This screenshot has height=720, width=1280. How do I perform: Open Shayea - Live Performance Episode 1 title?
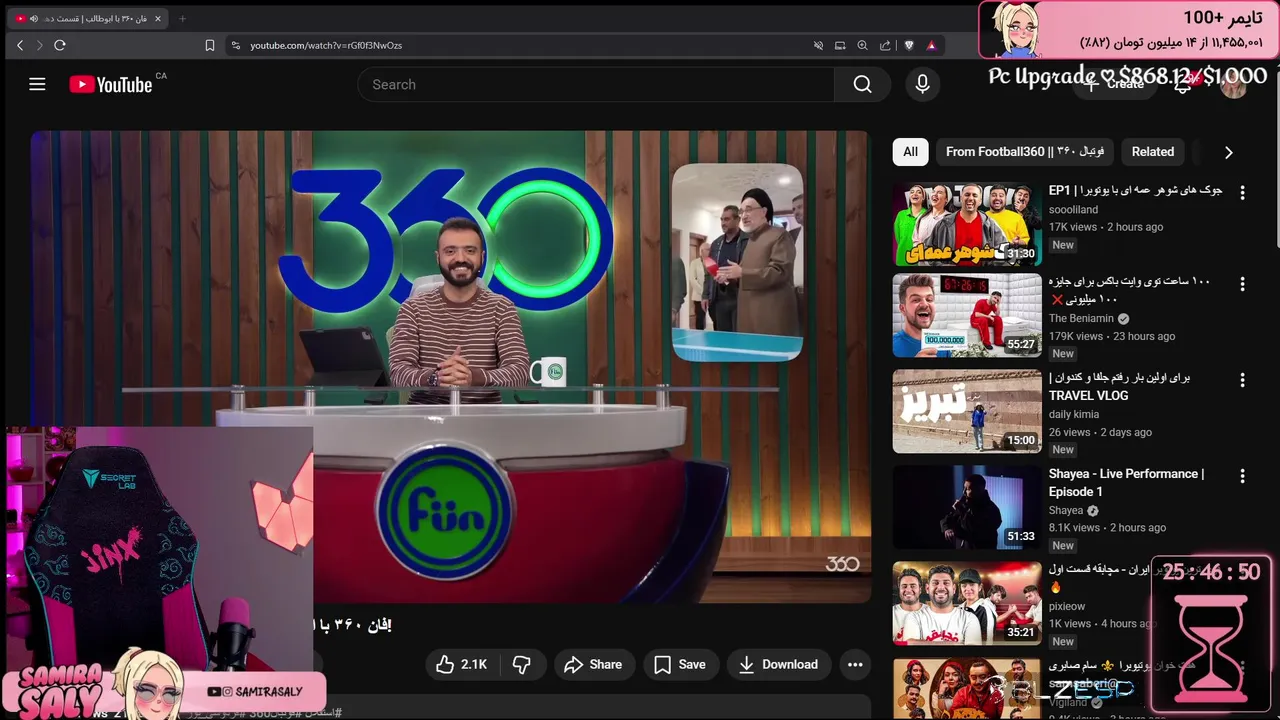pyautogui.click(x=1126, y=482)
